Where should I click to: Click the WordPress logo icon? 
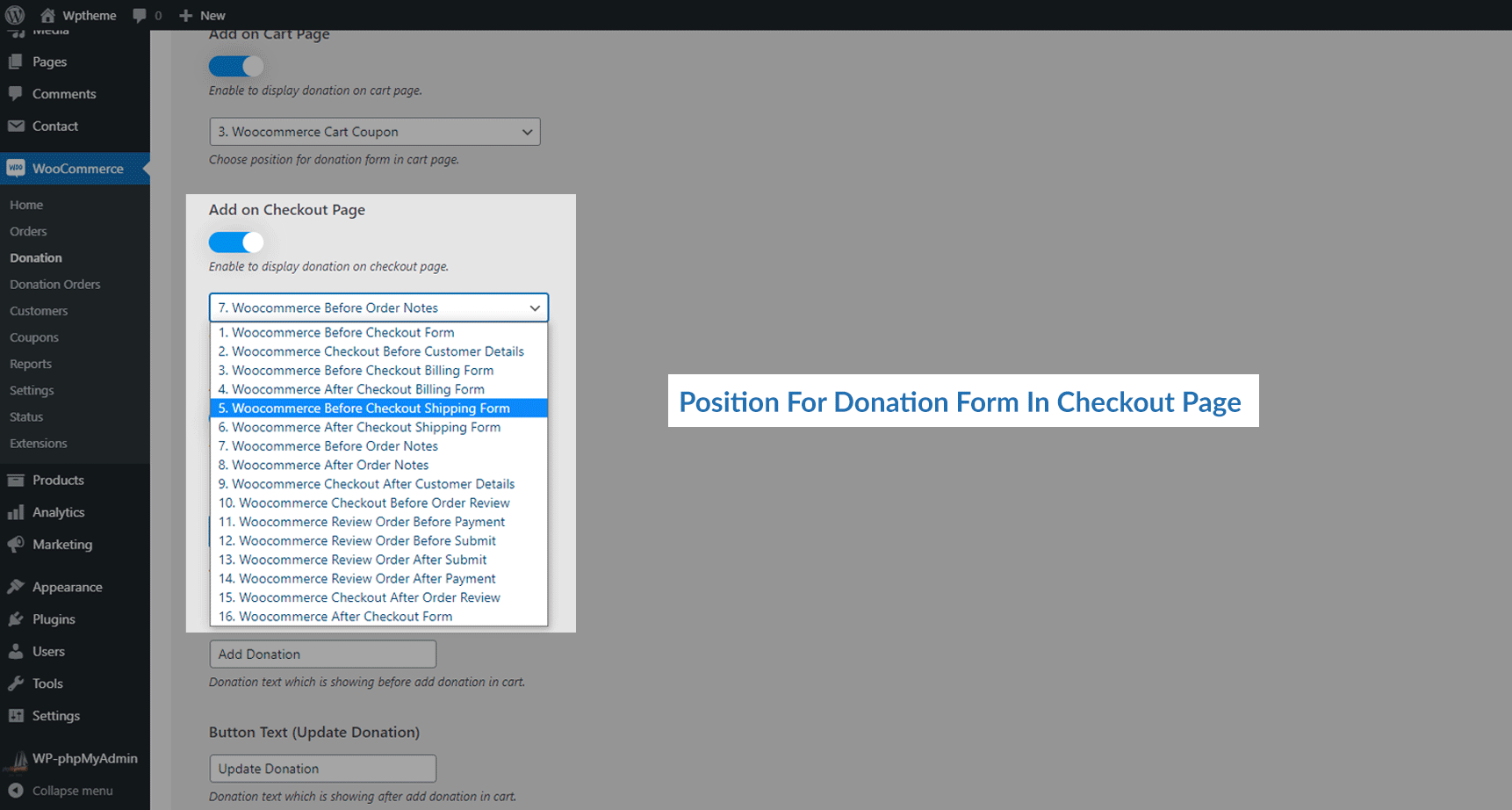pyautogui.click(x=15, y=15)
